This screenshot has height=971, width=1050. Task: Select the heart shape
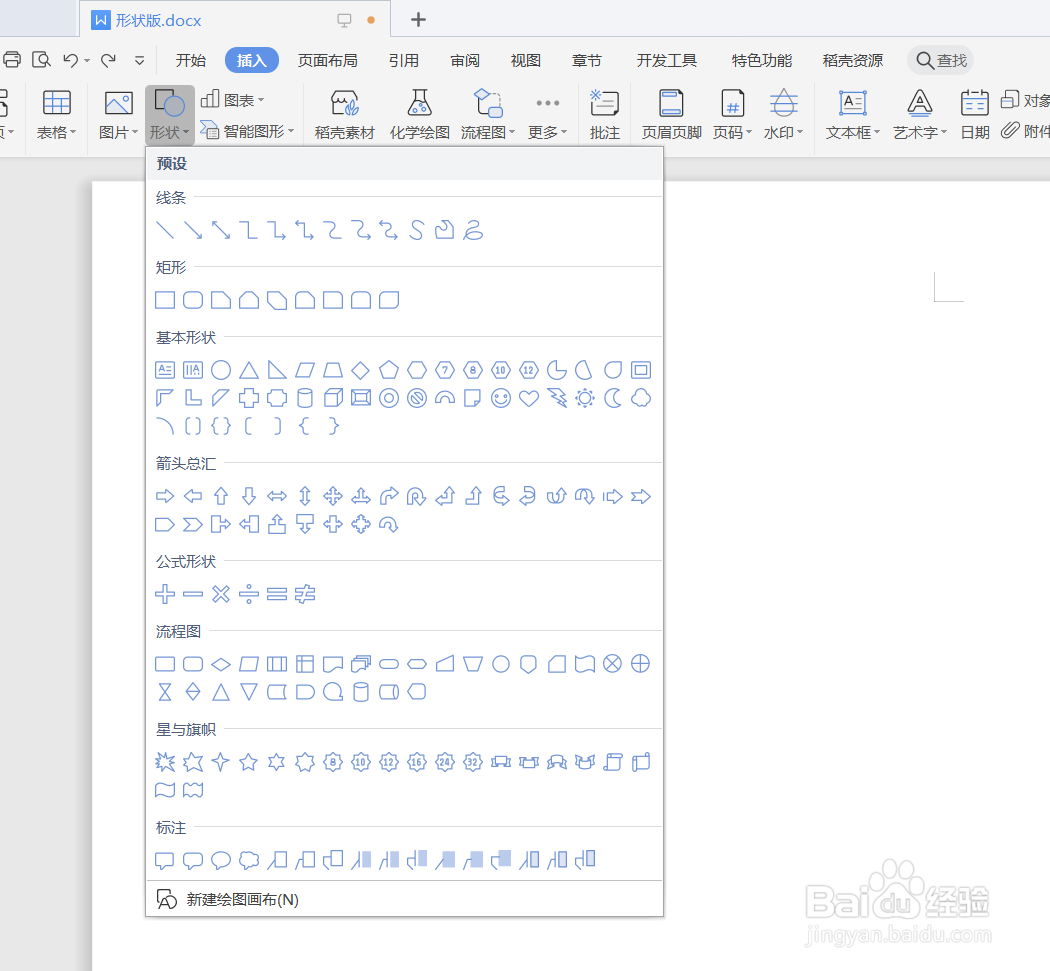[529, 398]
